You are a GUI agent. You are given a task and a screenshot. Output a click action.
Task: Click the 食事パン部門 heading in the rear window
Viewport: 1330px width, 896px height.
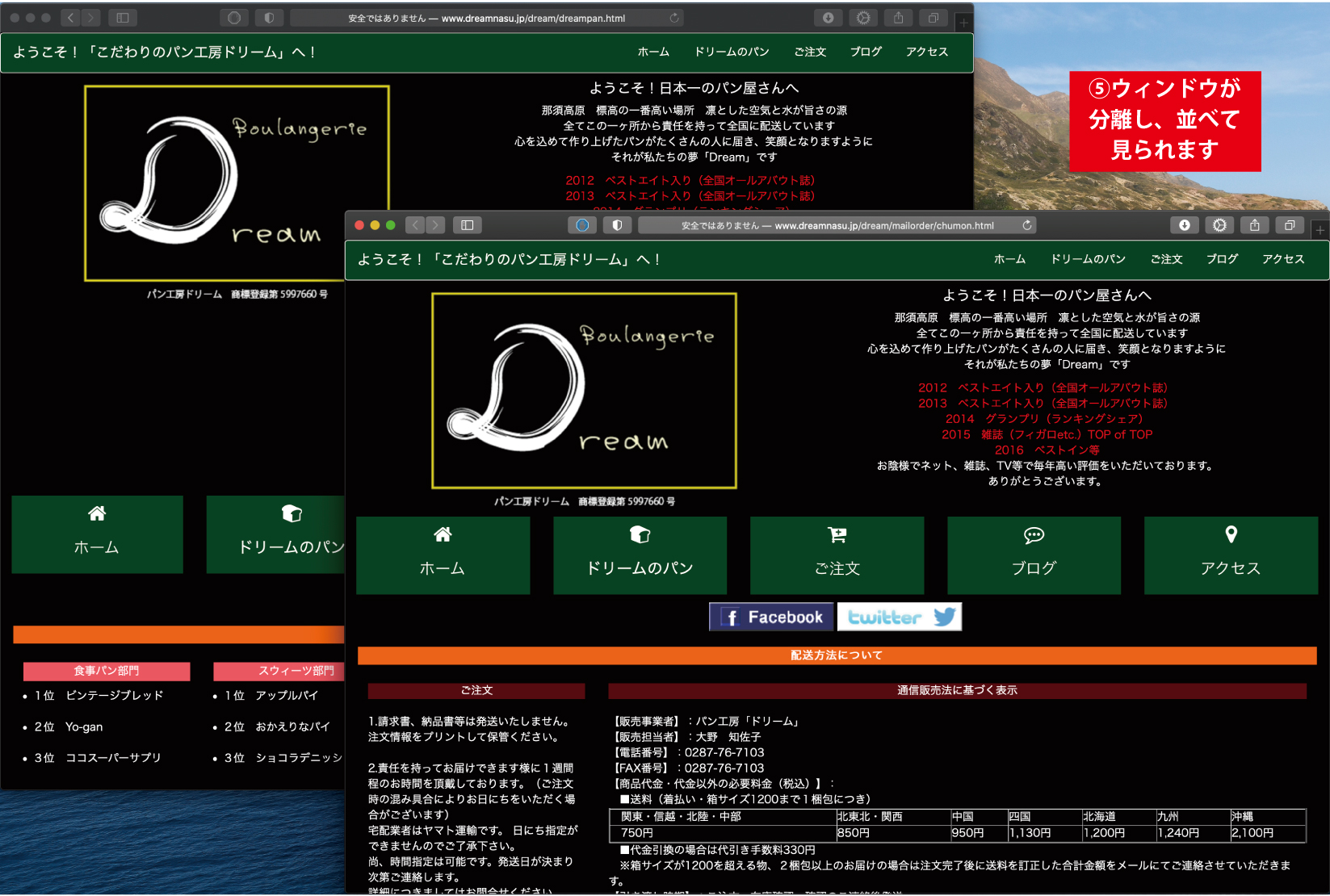click(x=107, y=671)
